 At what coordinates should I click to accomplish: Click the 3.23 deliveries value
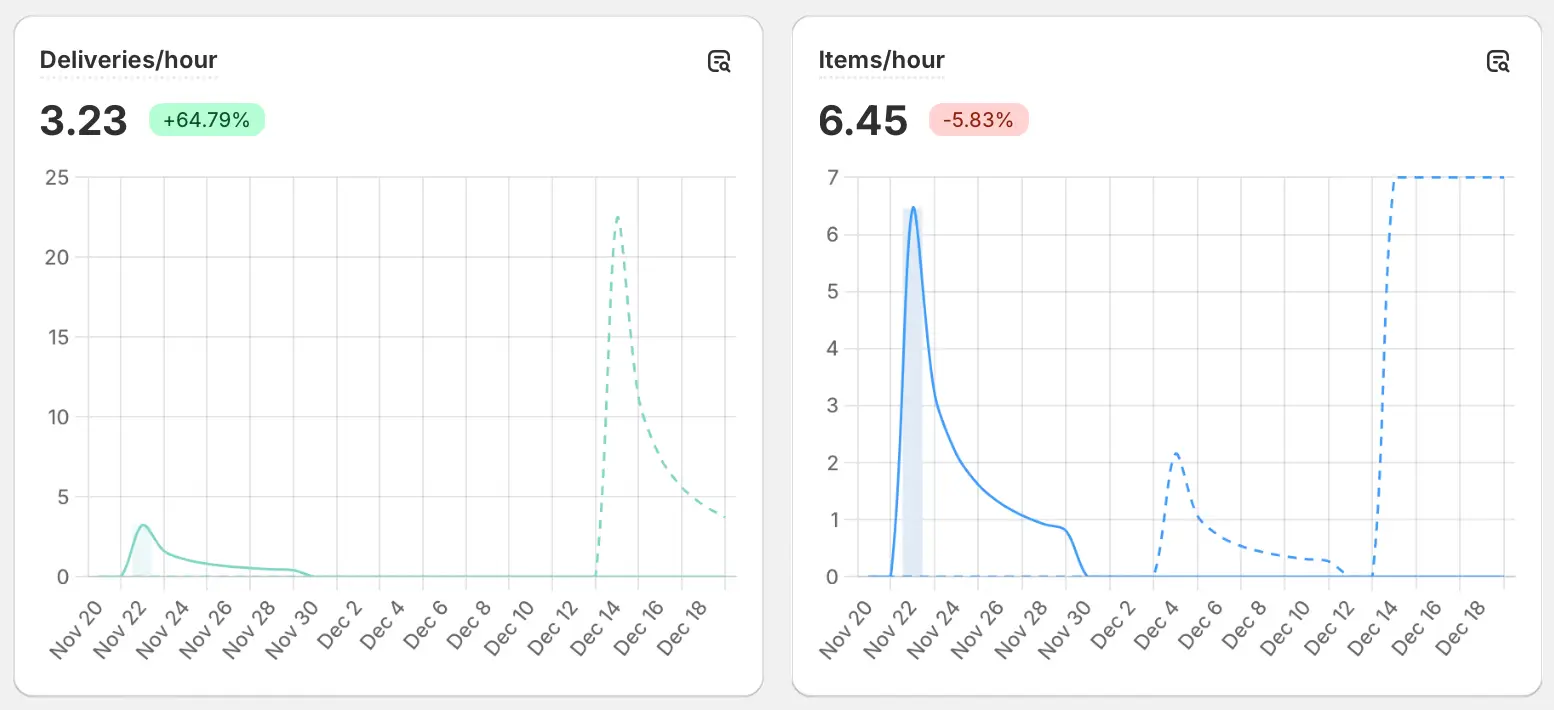click(x=84, y=121)
